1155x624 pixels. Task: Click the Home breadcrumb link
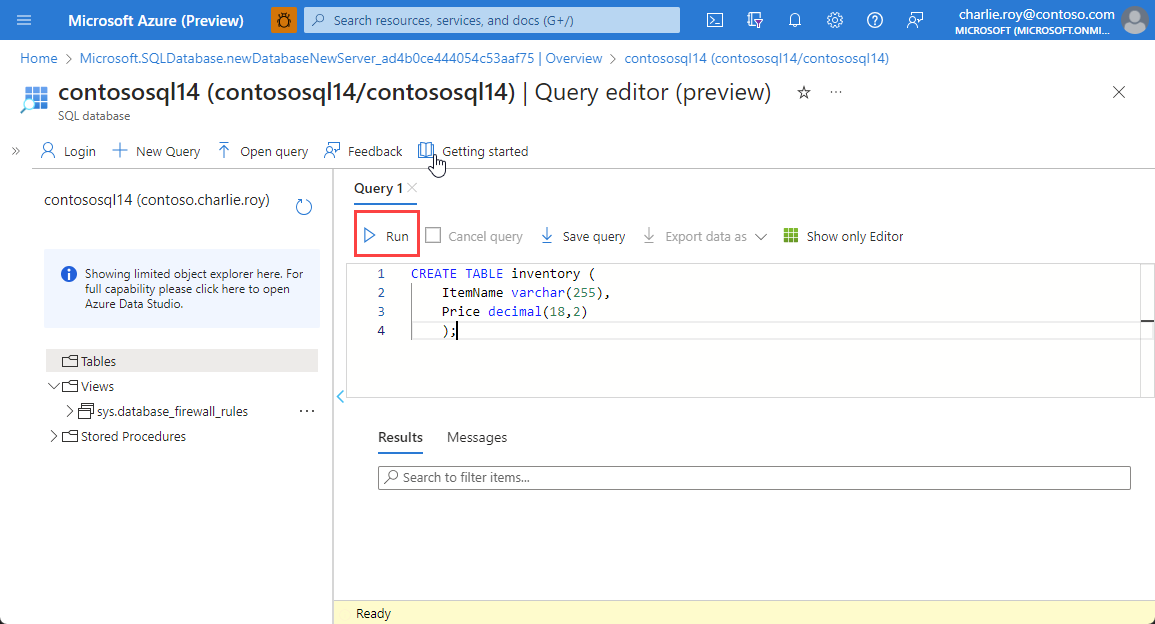pyautogui.click(x=38, y=58)
